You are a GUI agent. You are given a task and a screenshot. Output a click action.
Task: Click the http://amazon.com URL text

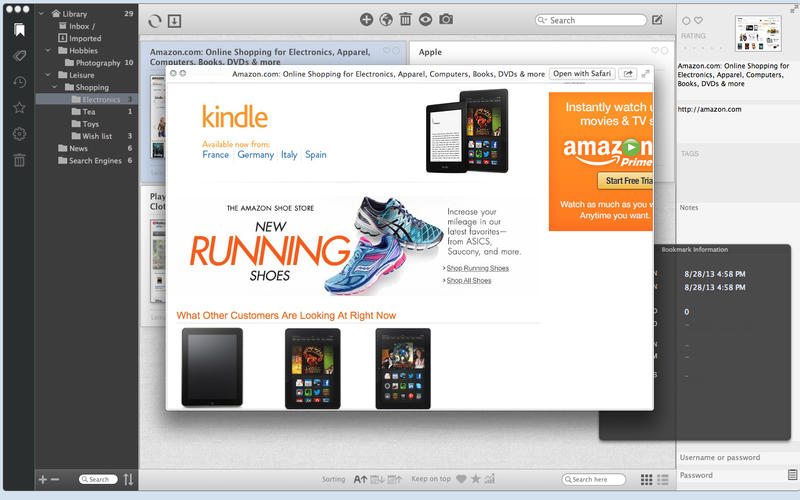709,109
